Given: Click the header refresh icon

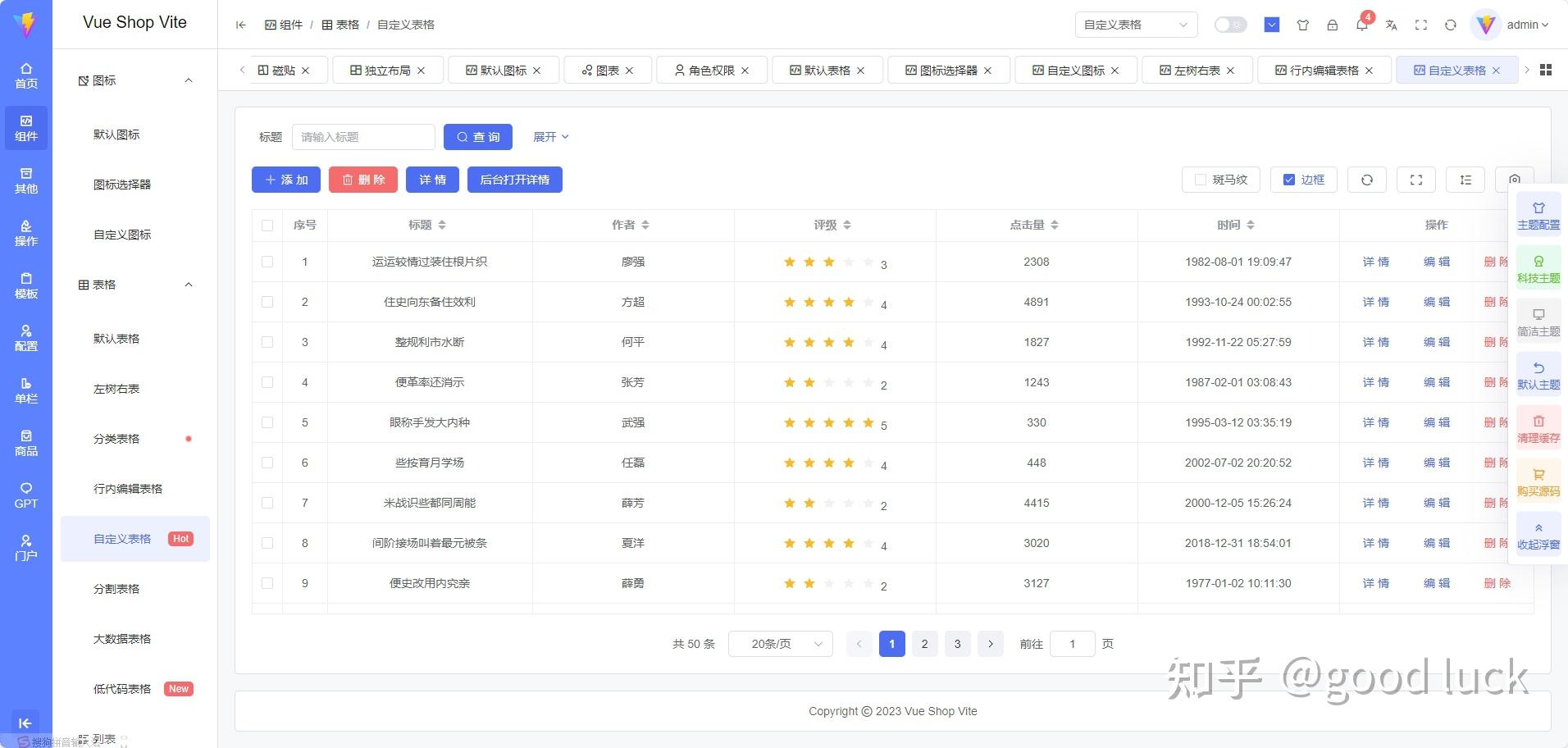Looking at the screenshot, I should [x=1451, y=25].
